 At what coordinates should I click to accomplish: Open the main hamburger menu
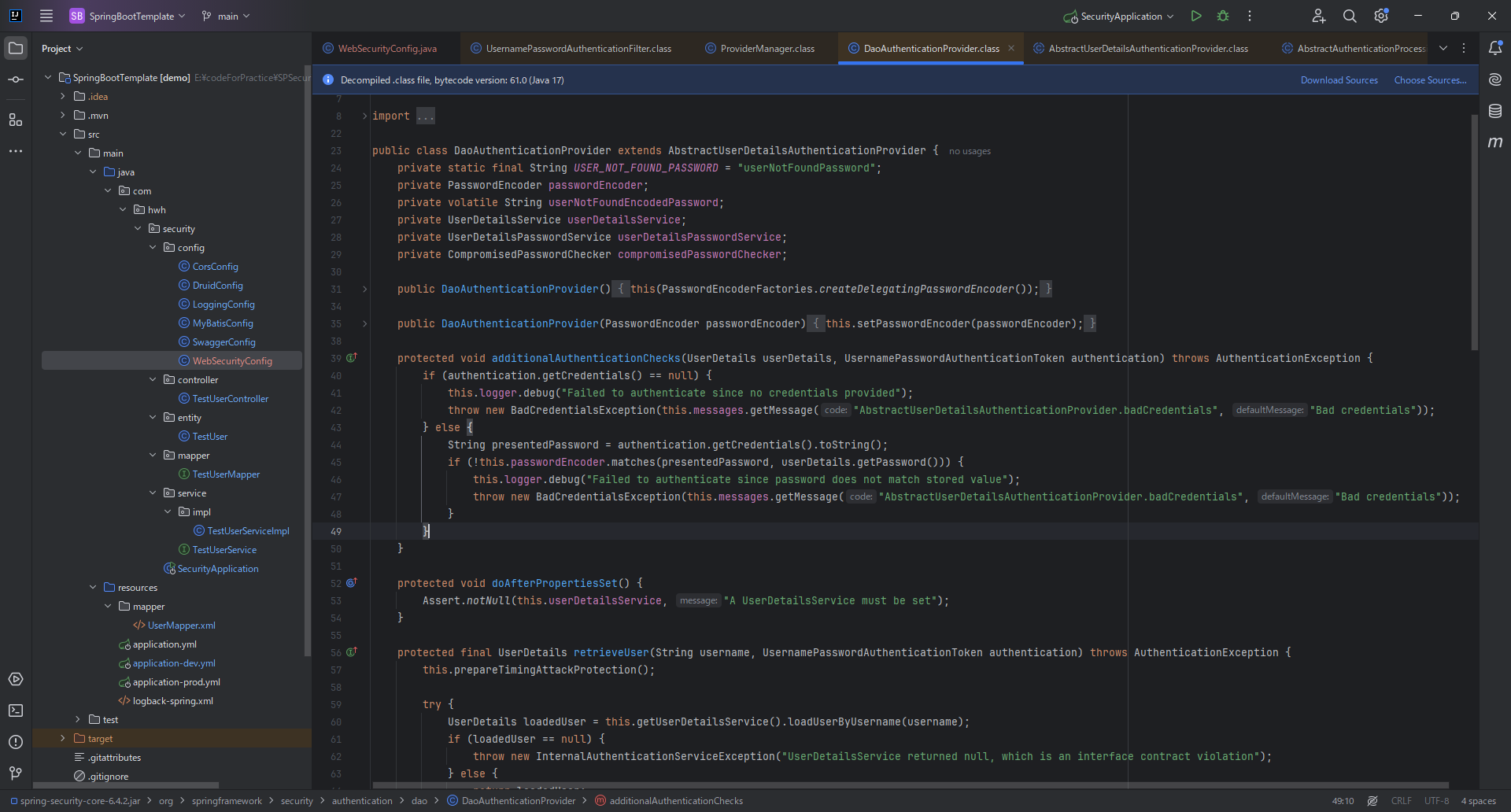click(x=46, y=16)
